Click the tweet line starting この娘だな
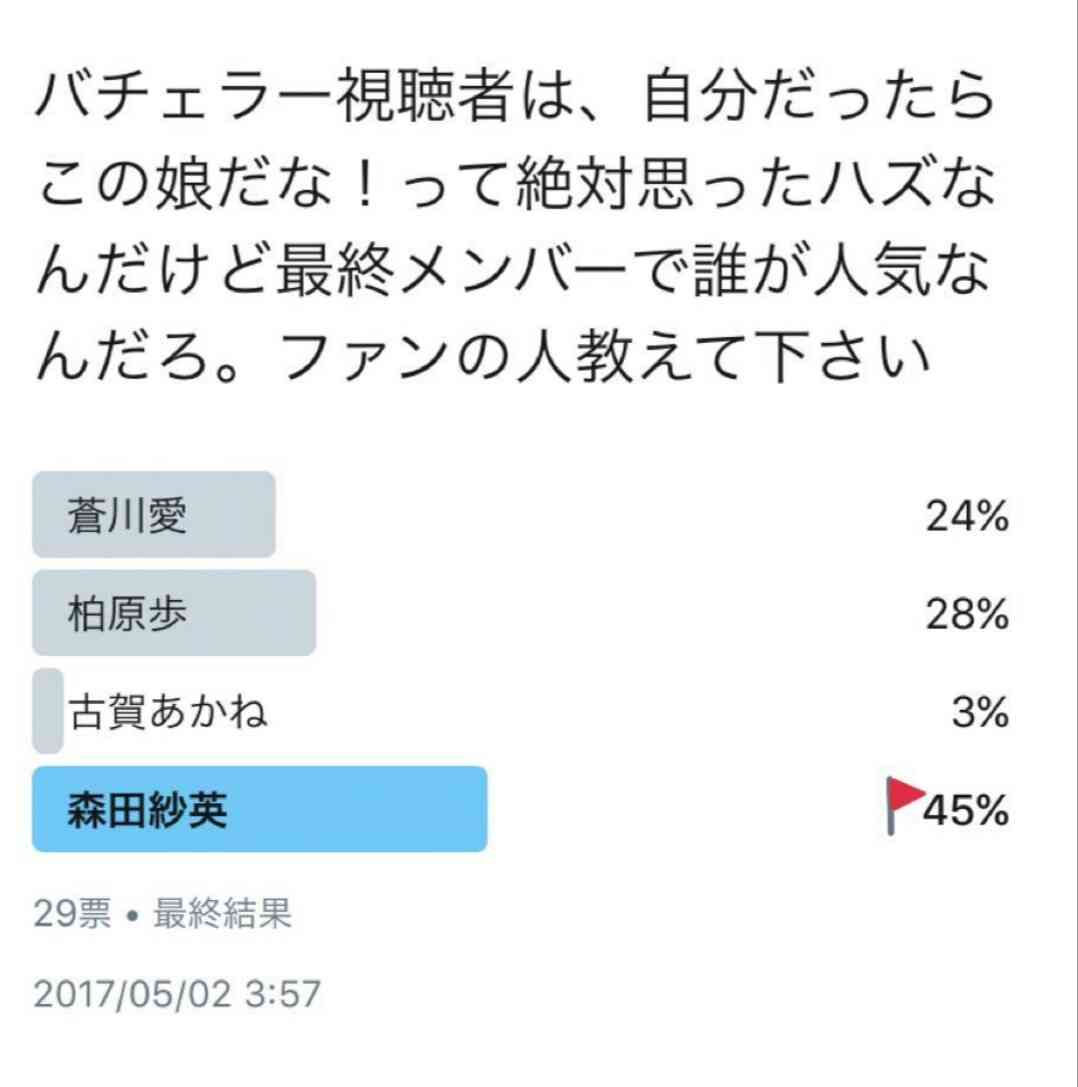 [514, 184]
